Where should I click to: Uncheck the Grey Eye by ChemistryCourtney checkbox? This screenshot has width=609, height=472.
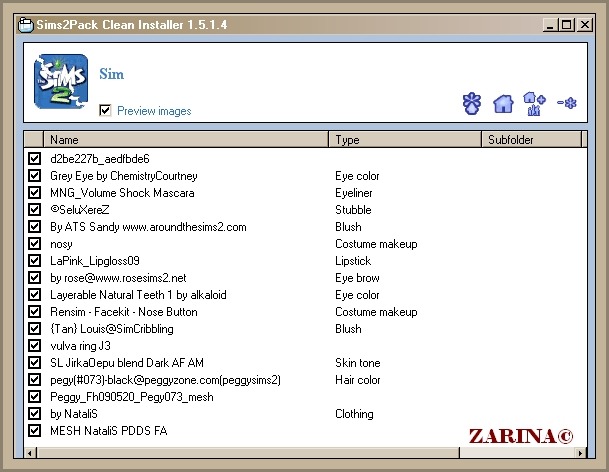pyautogui.click(x=35, y=176)
